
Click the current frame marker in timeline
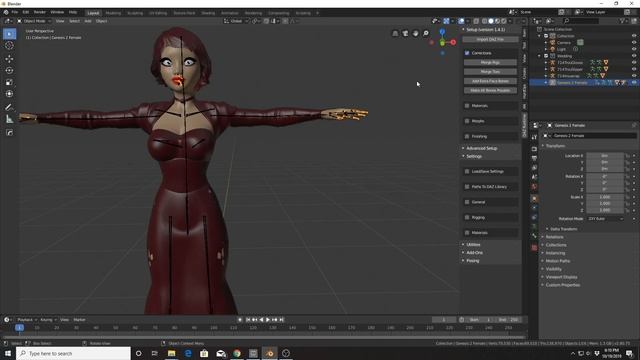coord(19,327)
